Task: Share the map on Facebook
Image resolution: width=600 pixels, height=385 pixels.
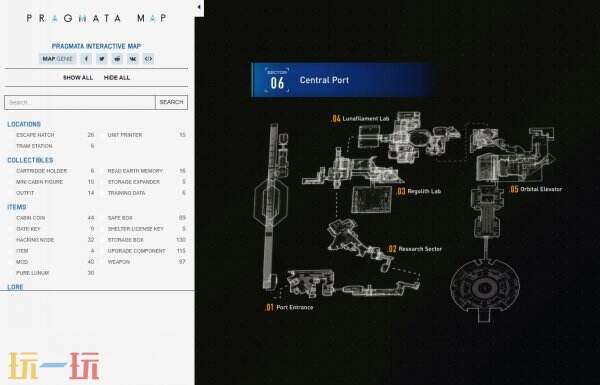Action: point(86,59)
